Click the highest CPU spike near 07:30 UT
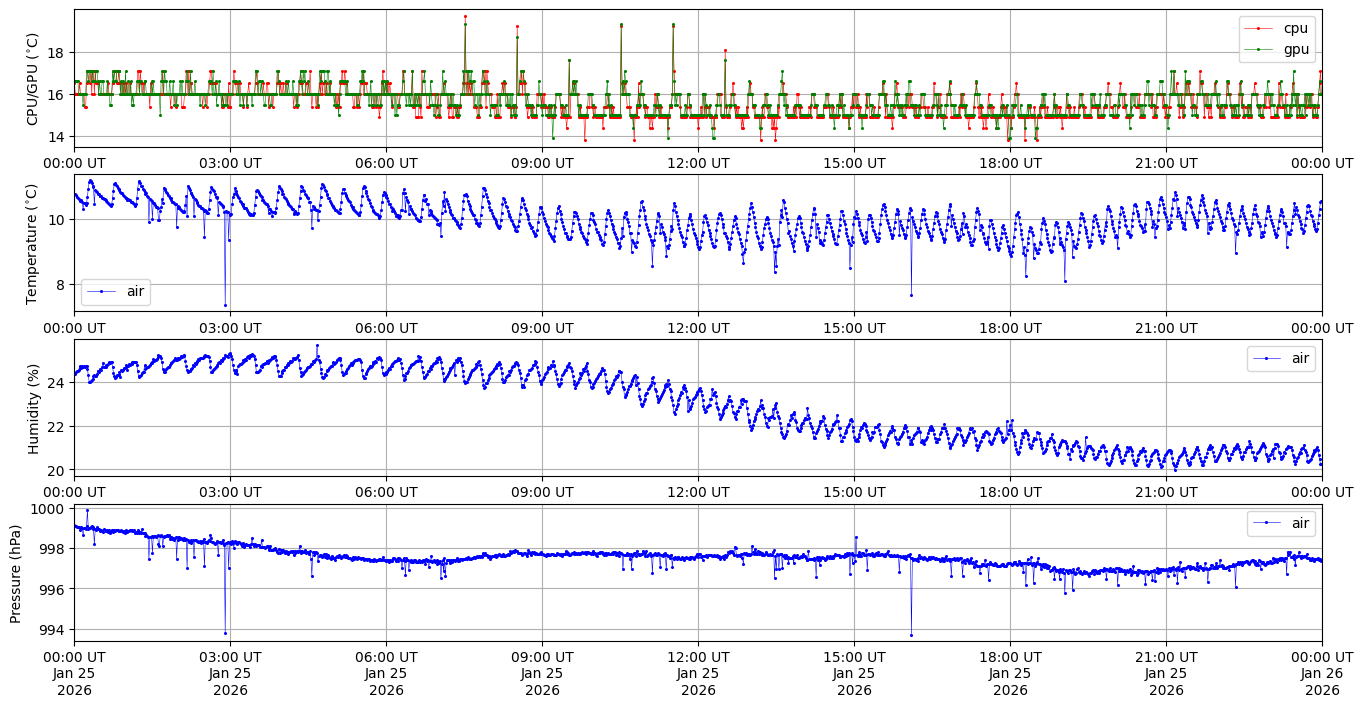 (465, 16)
